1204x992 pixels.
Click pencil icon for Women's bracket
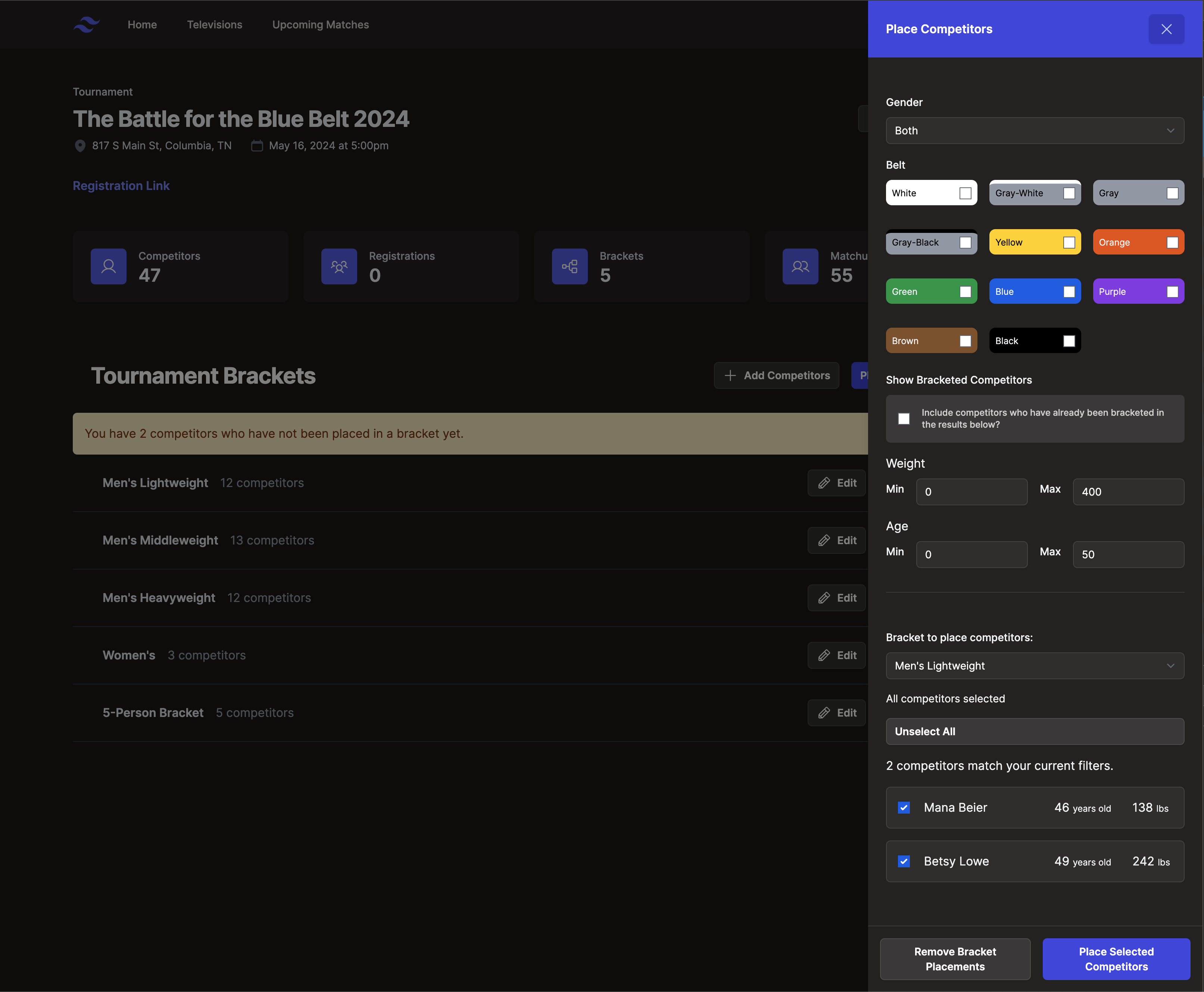click(824, 655)
